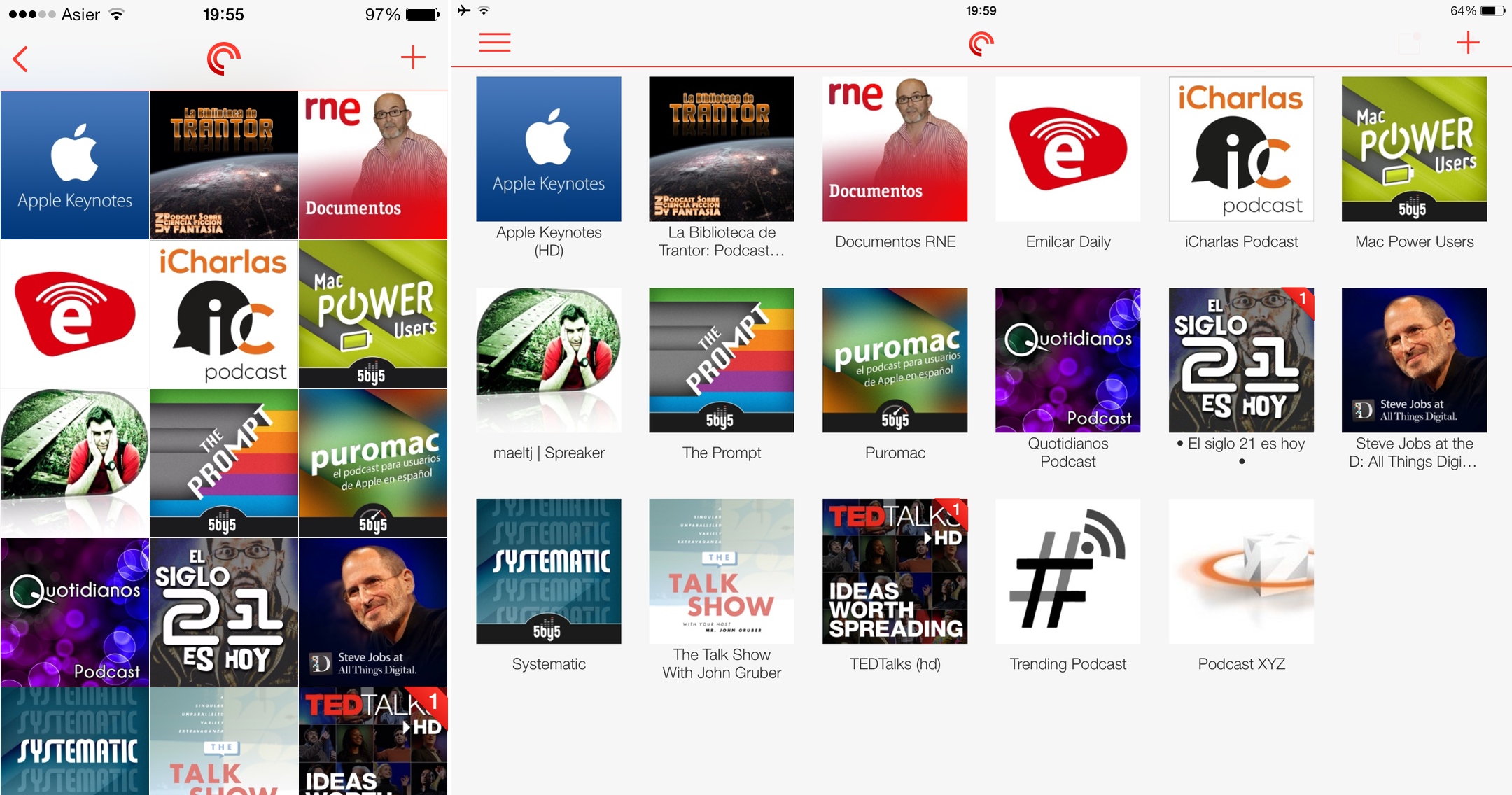This screenshot has height=795, width=1512.
Task: Open The Talk Show artwork on iPad grid
Action: pos(722,571)
